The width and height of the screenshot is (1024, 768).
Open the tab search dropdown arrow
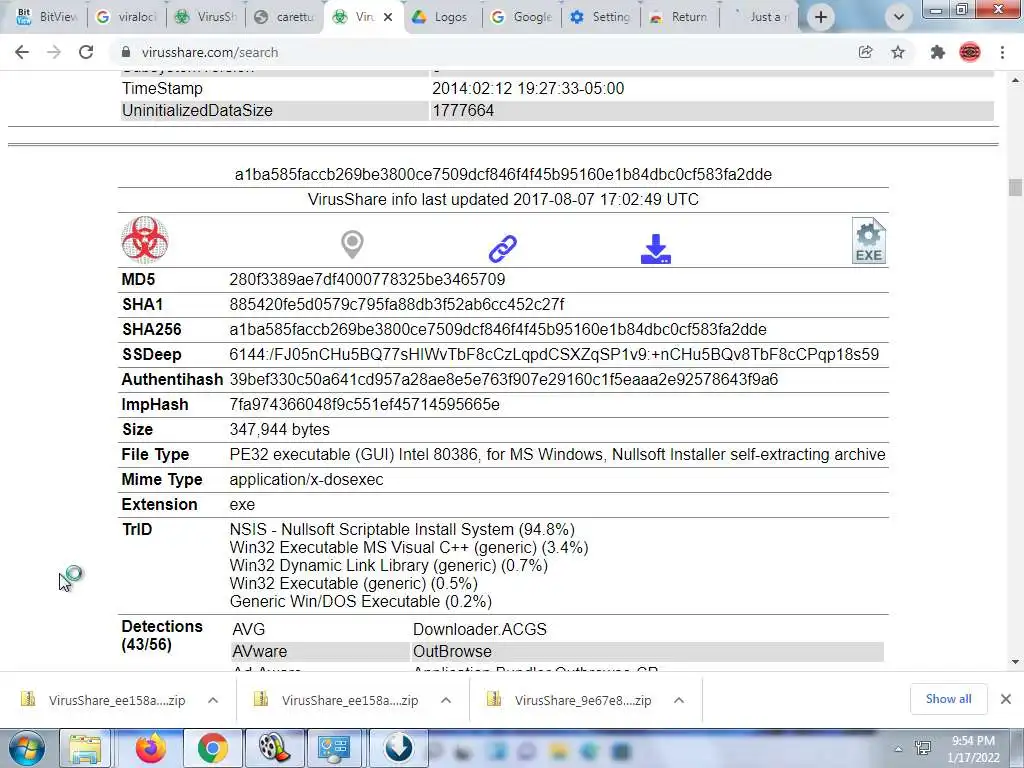[899, 17]
